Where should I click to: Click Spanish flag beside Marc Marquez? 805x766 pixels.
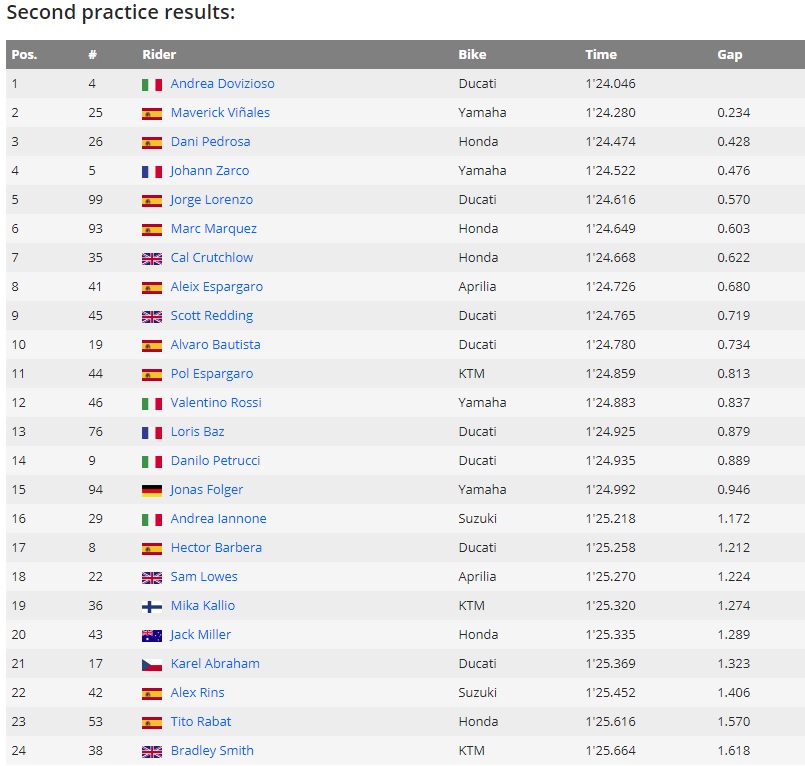[152, 230]
